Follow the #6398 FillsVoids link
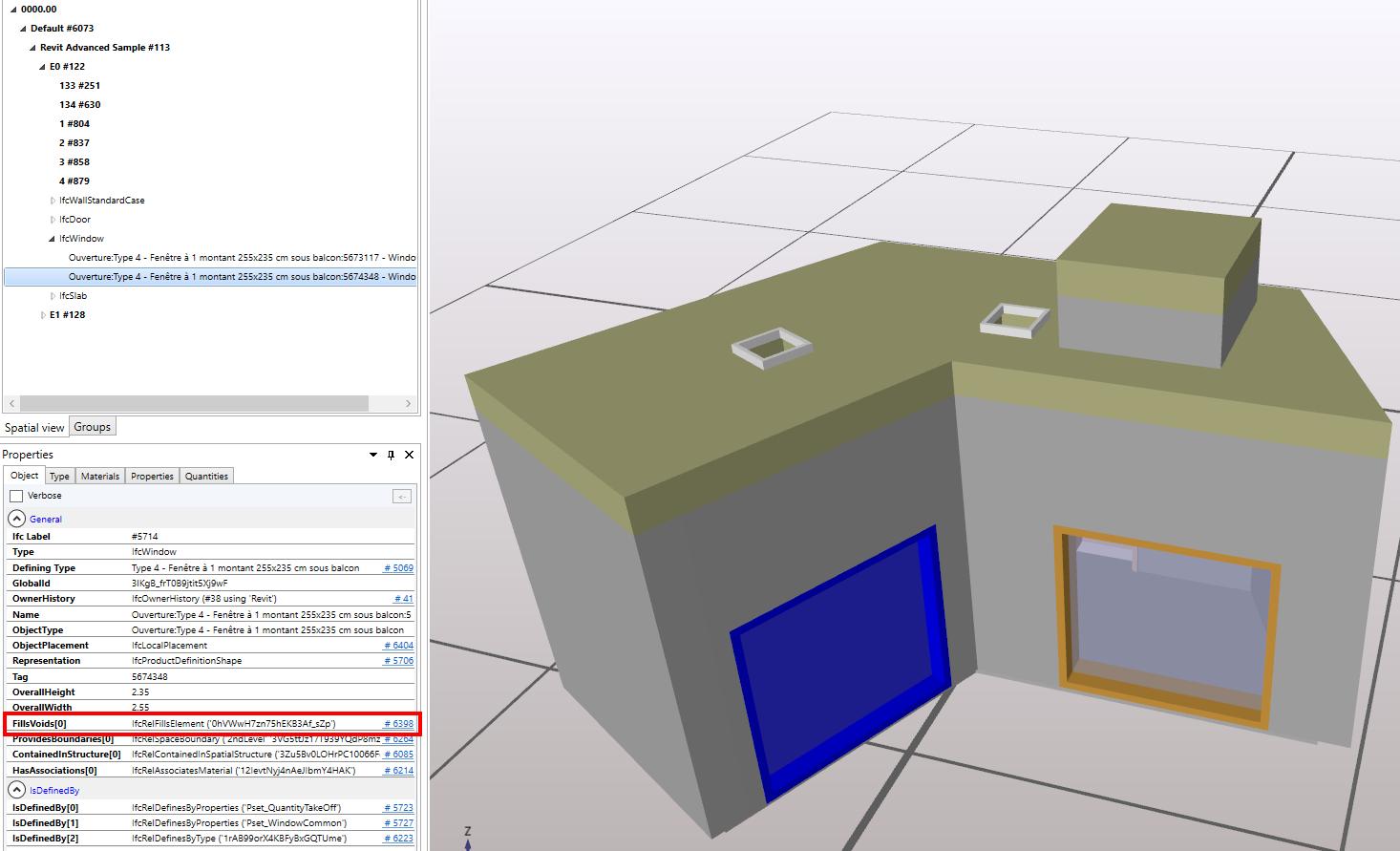Screen dimensions: 1400x851 click(x=398, y=724)
